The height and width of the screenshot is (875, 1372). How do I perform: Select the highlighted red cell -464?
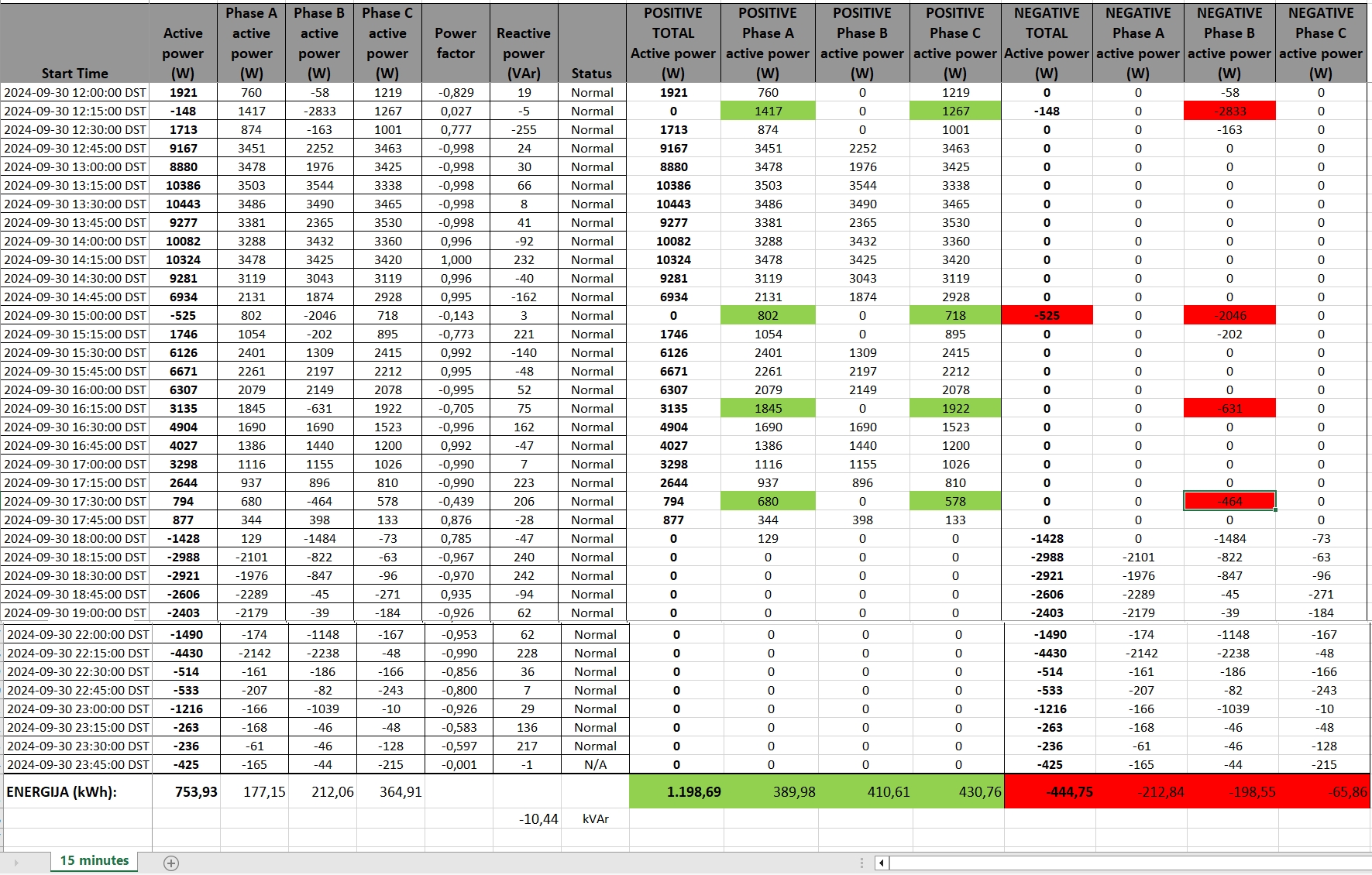click(1229, 501)
